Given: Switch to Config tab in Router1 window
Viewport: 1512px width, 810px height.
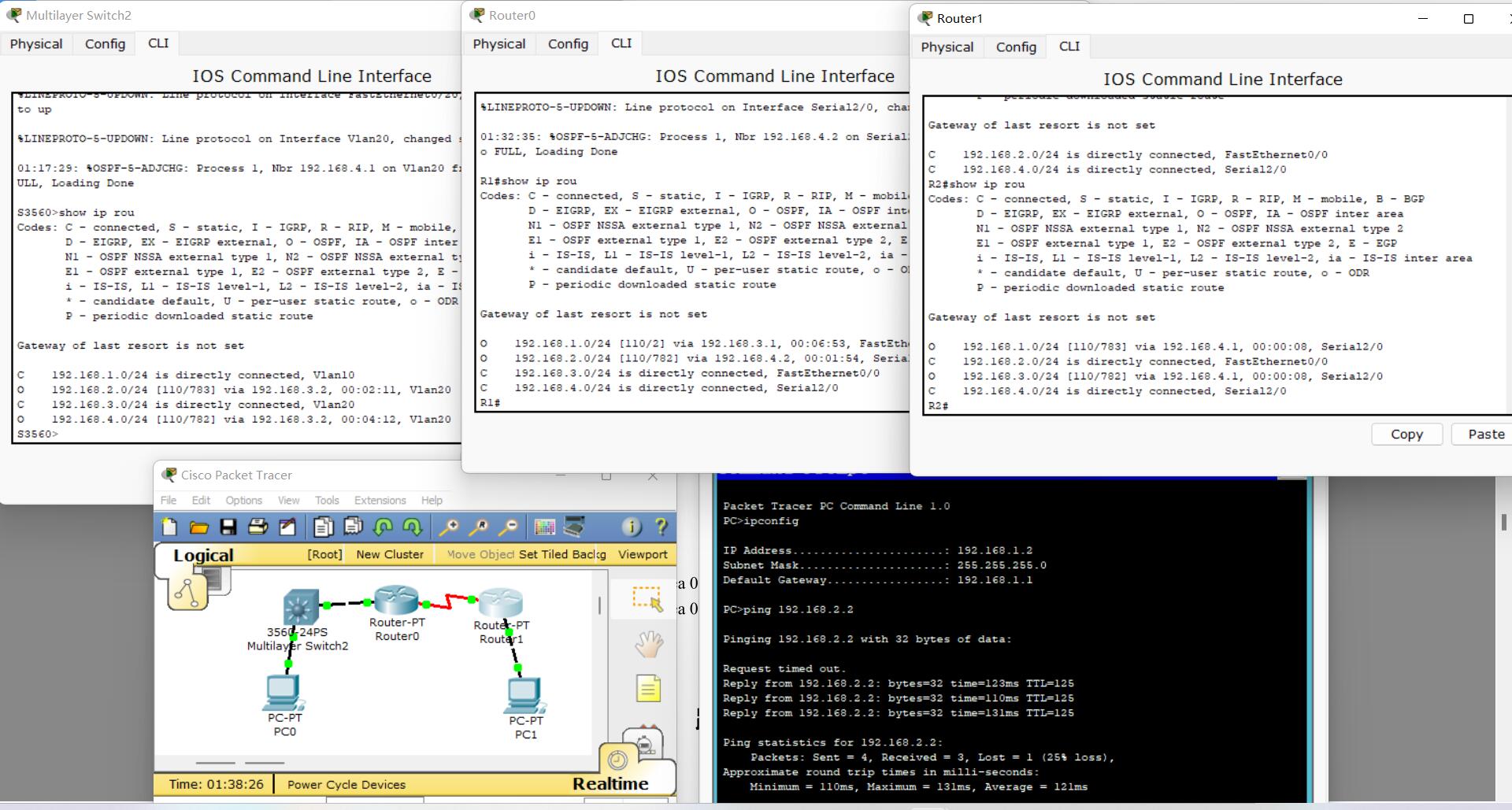Looking at the screenshot, I should point(1016,47).
